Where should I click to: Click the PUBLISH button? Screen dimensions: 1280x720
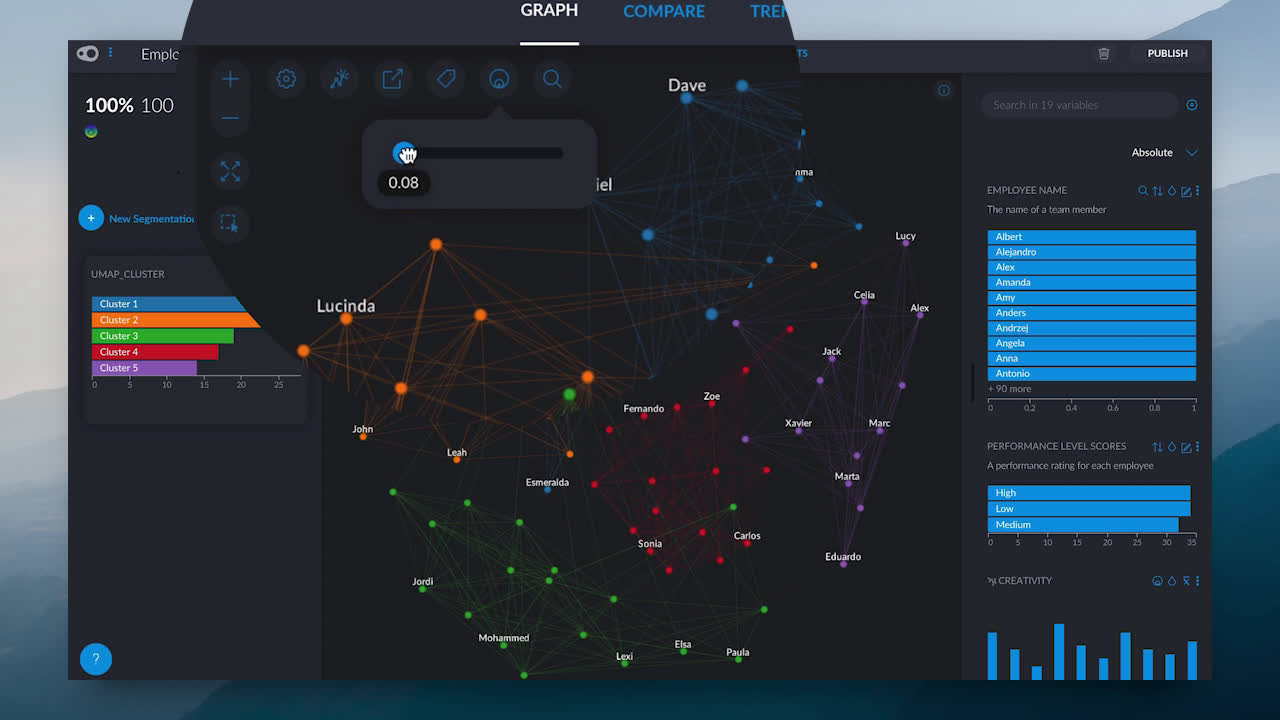(1167, 54)
